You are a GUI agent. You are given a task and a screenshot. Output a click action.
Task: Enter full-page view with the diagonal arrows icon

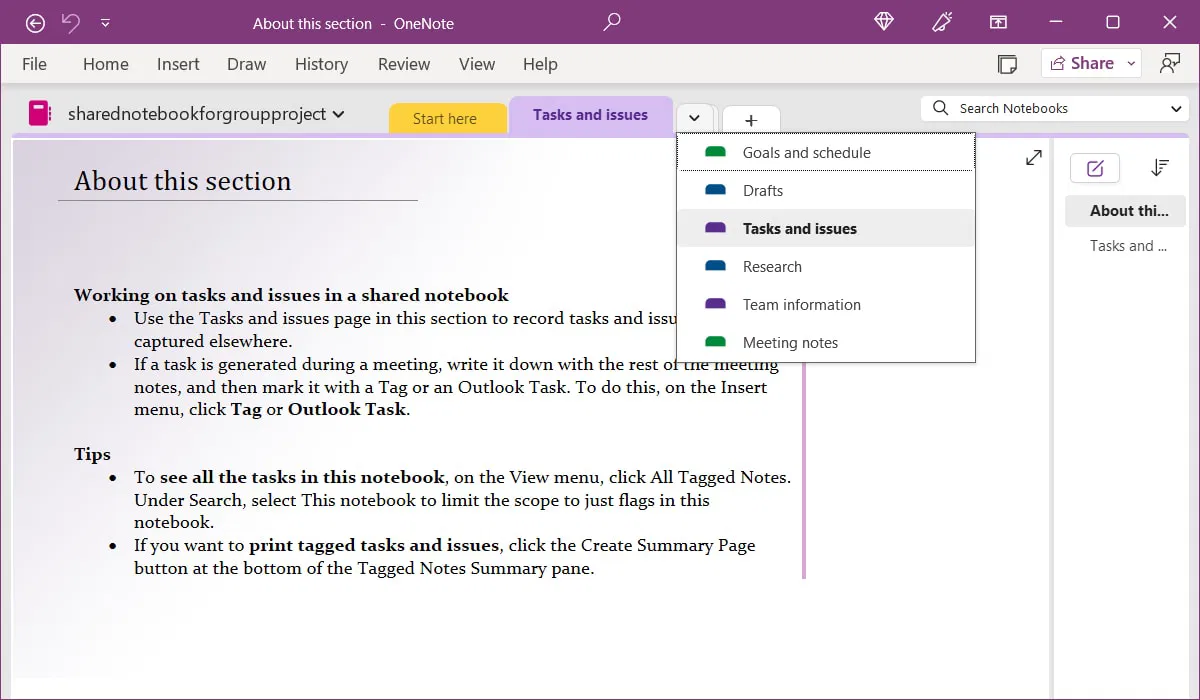(1033, 157)
